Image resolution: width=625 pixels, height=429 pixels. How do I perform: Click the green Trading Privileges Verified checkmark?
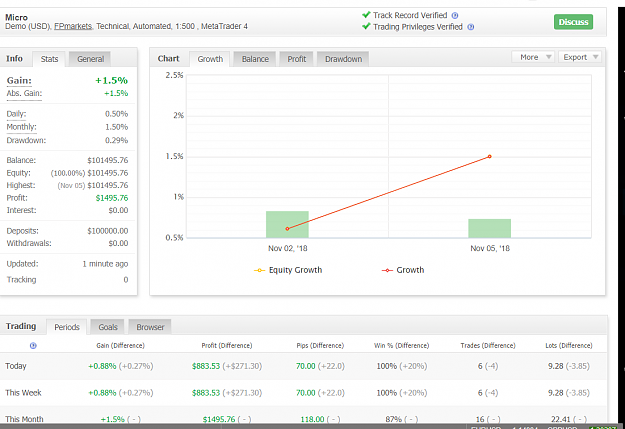click(366, 26)
